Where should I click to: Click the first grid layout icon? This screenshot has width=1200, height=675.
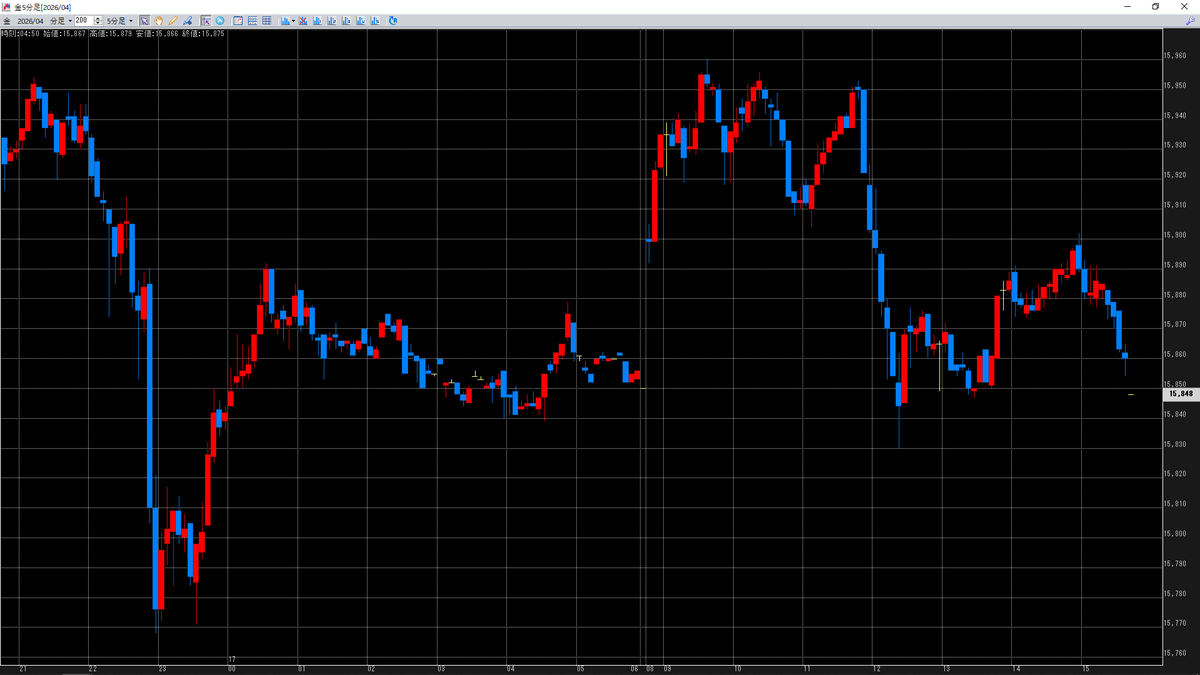252,21
